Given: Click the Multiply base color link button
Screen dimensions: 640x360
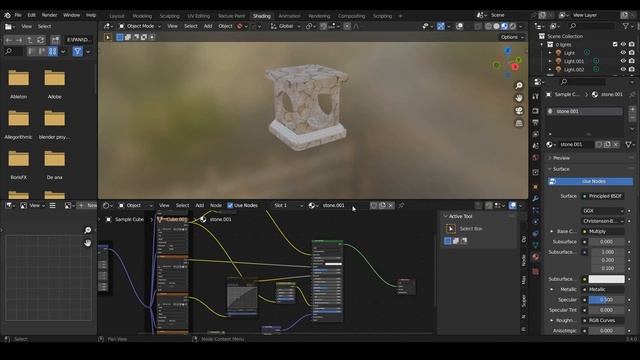Looking at the screenshot, I should point(603,231).
